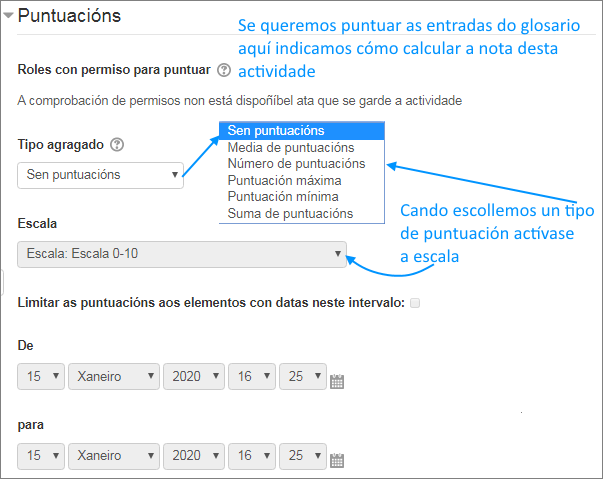Screen dimensions: 603x479
Task: Open the para day dropdown
Action: coord(41,456)
